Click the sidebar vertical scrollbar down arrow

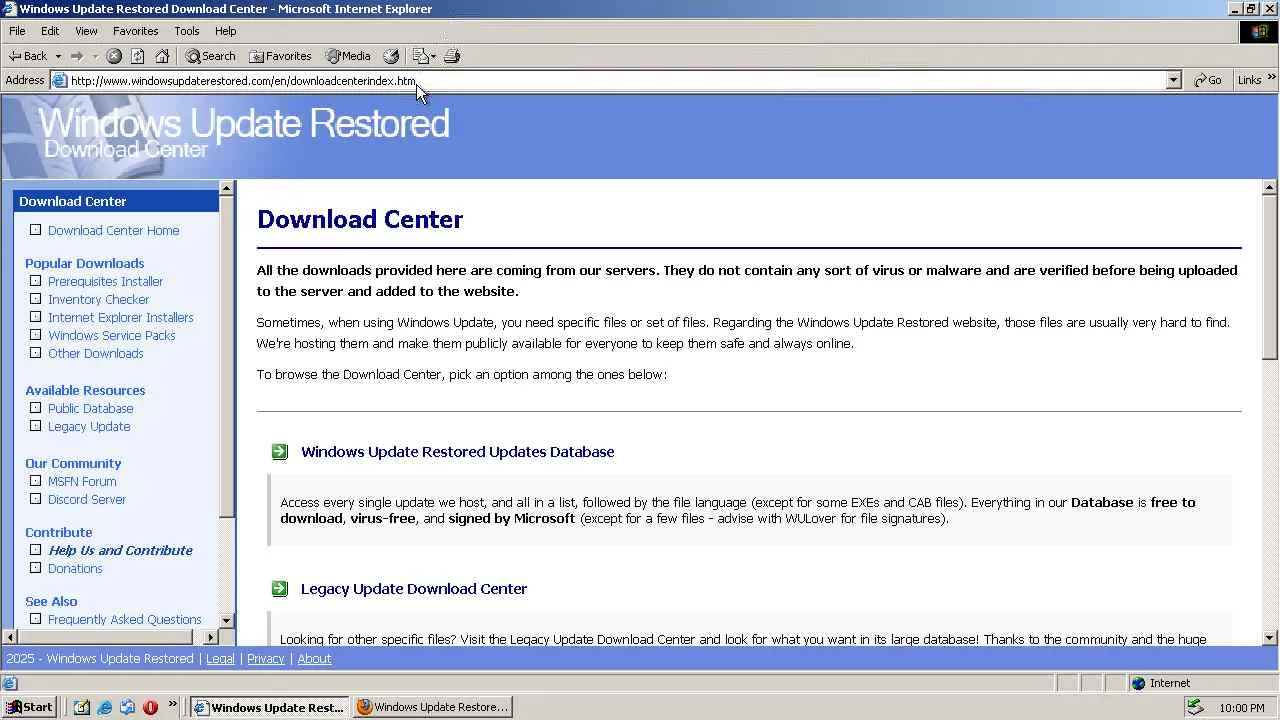pyautogui.click(x=226, y=621)
